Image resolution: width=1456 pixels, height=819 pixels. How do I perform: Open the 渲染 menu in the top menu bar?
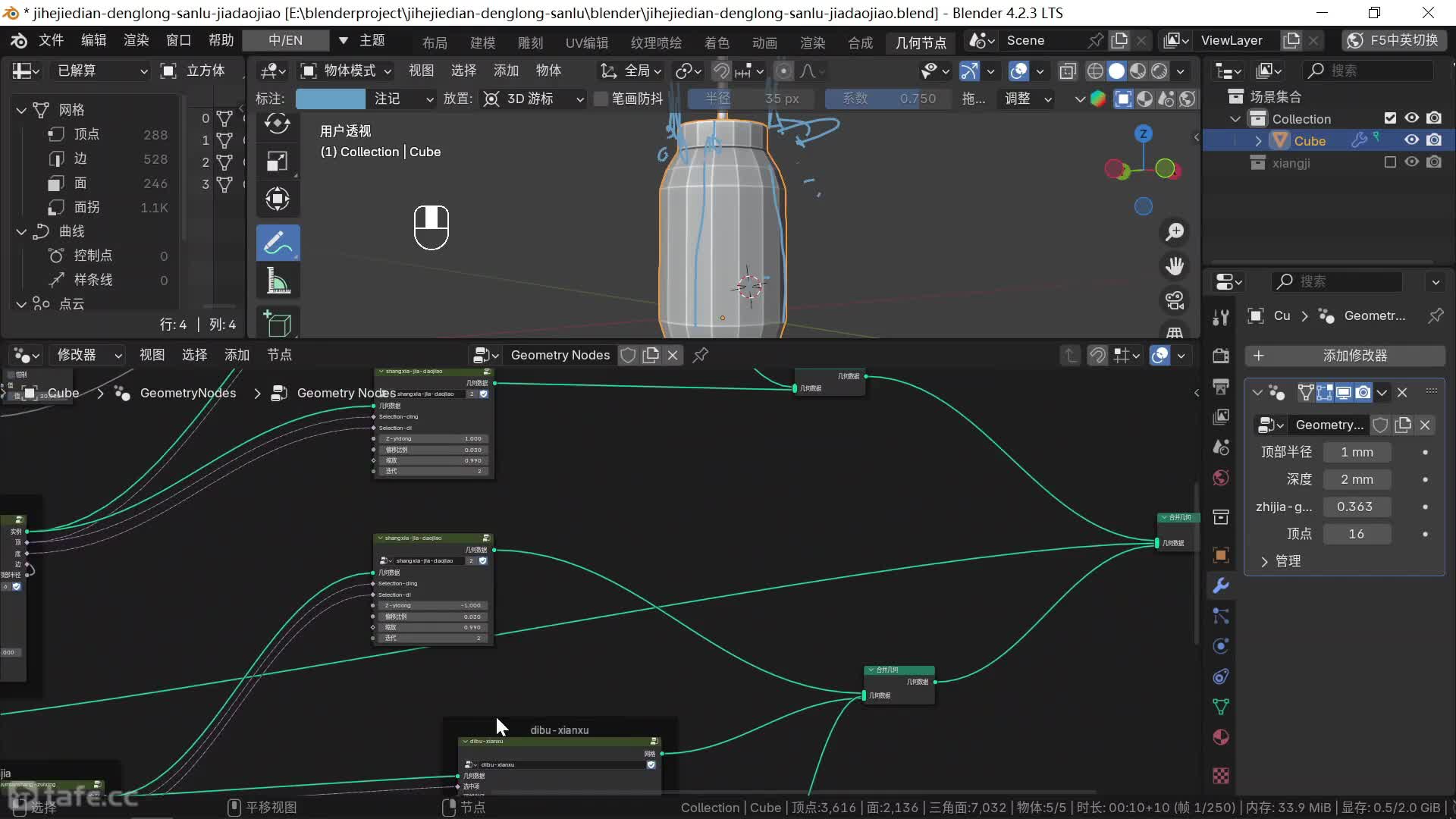(x=136, y=40)
